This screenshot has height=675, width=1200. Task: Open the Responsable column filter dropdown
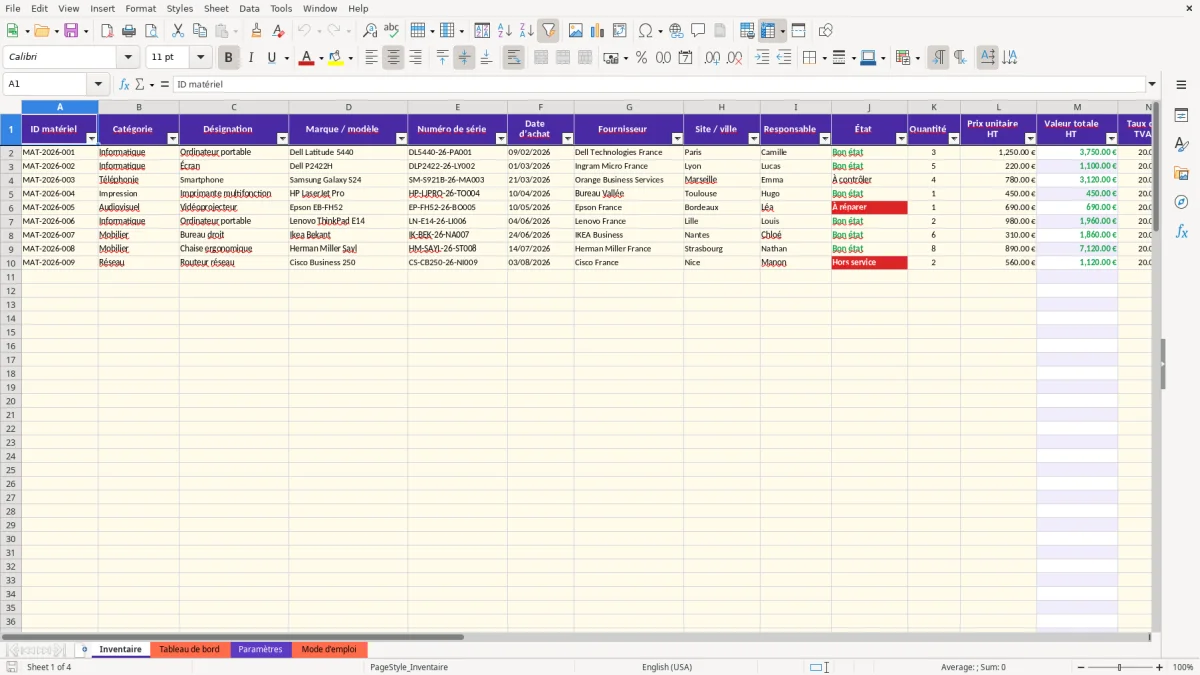click(824, 139)
